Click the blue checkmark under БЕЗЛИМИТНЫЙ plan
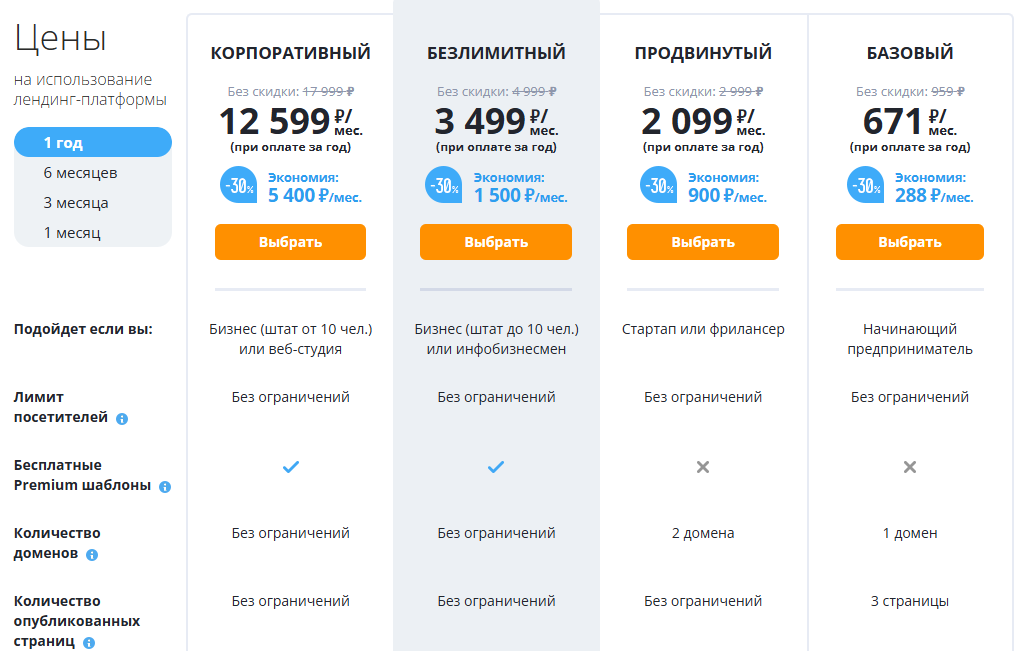 [495, 466]
